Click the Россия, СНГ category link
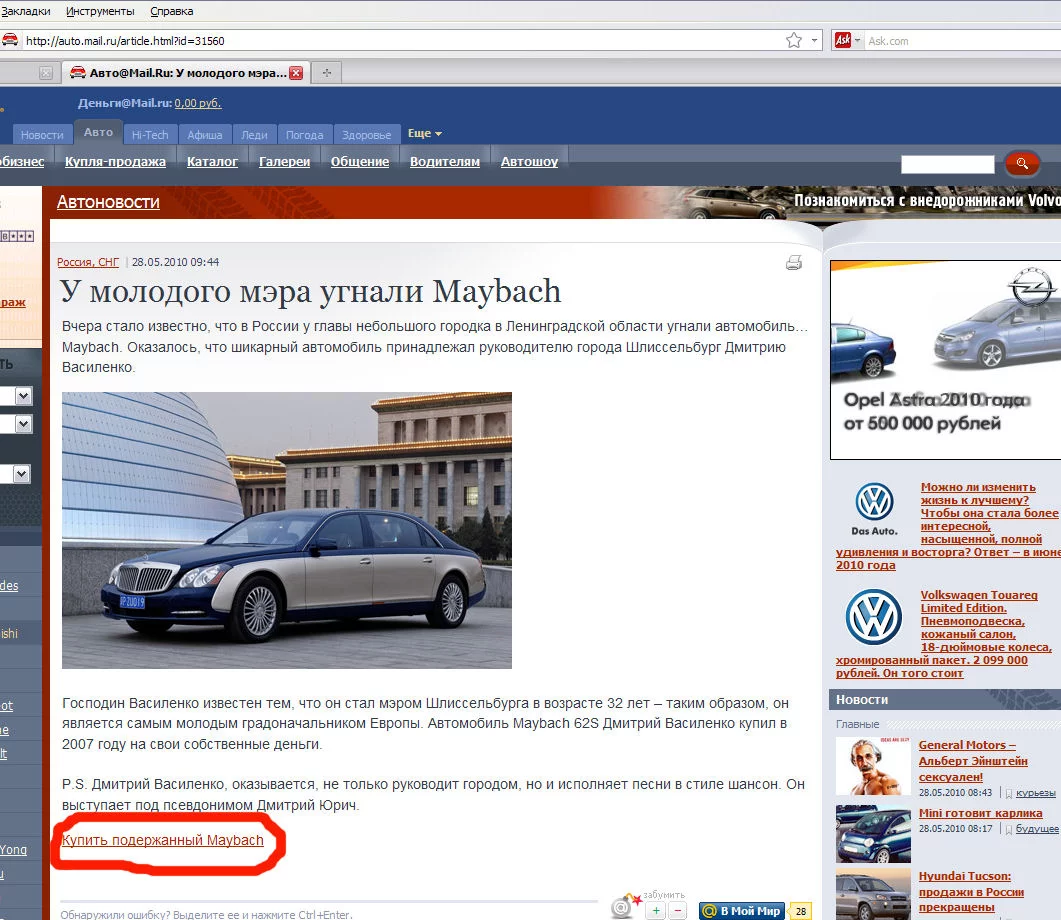The height and width of the screenshot is (920, 1061). coord(88,262)
